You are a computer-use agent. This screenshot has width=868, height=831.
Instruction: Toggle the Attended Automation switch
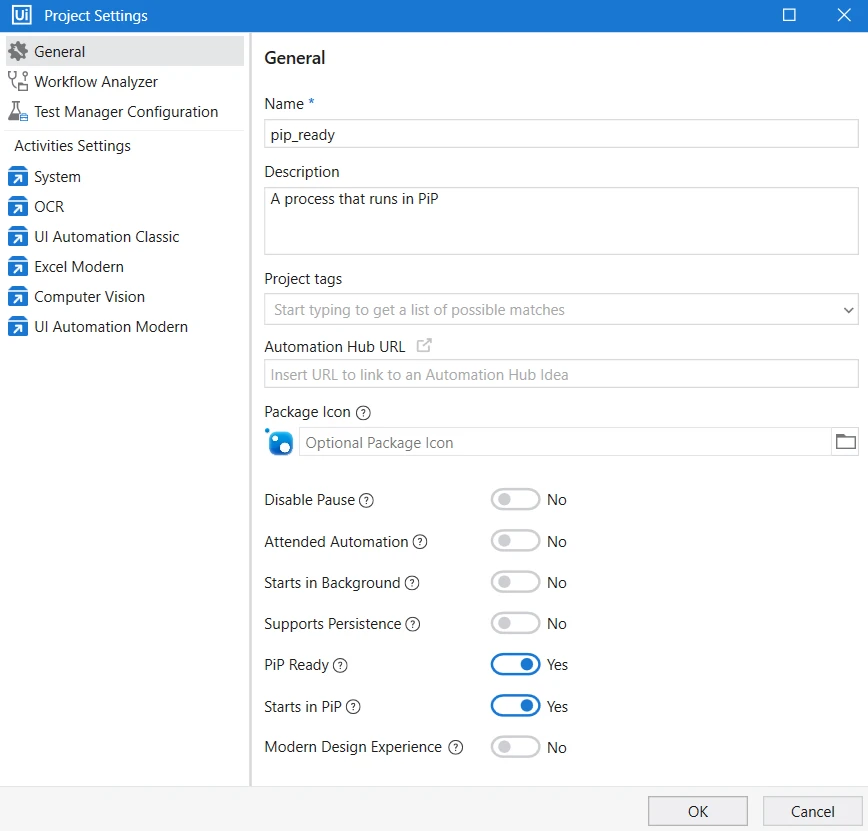[515, 541]
